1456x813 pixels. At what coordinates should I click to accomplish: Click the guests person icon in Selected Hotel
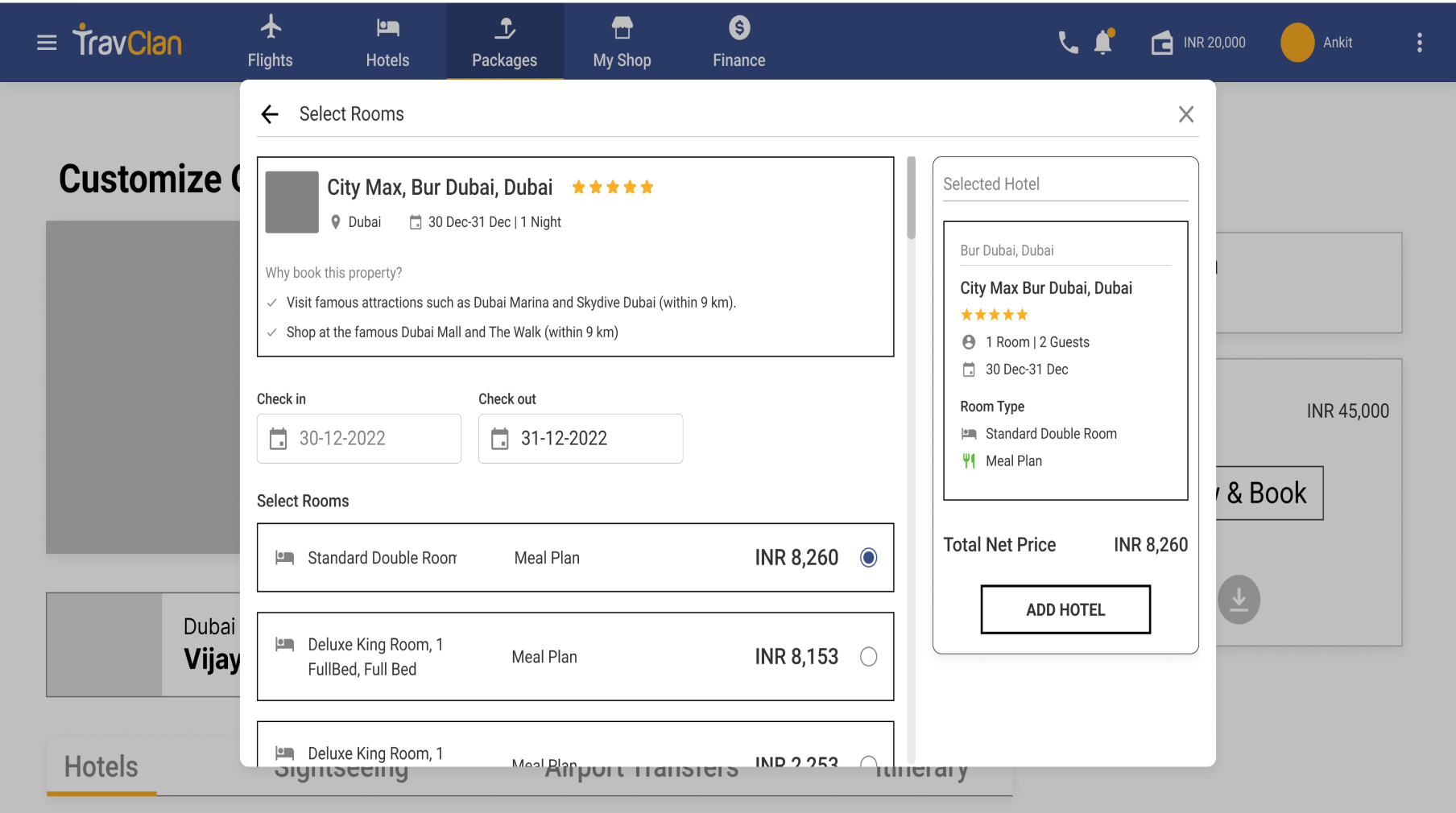point(969,342)
